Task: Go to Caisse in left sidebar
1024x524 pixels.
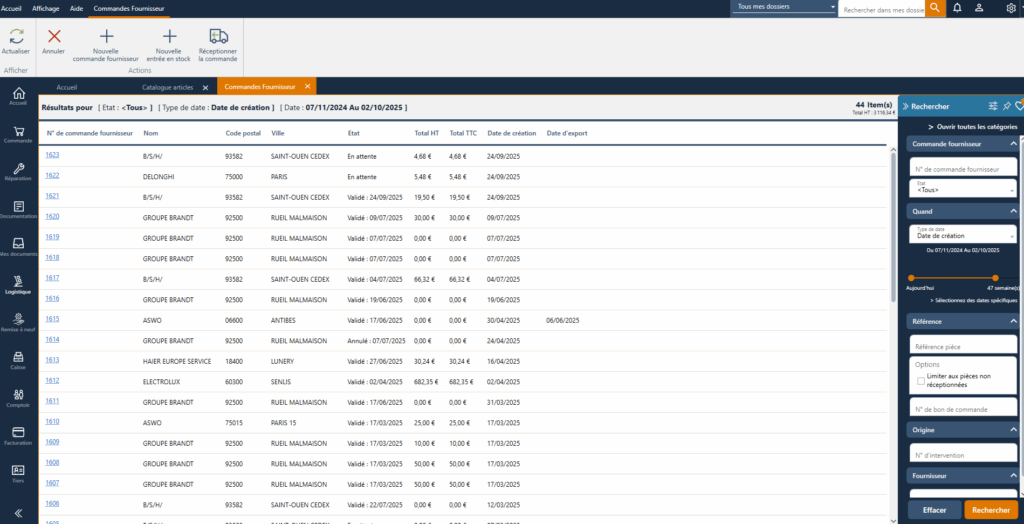Action: click(x=18, y=359)
